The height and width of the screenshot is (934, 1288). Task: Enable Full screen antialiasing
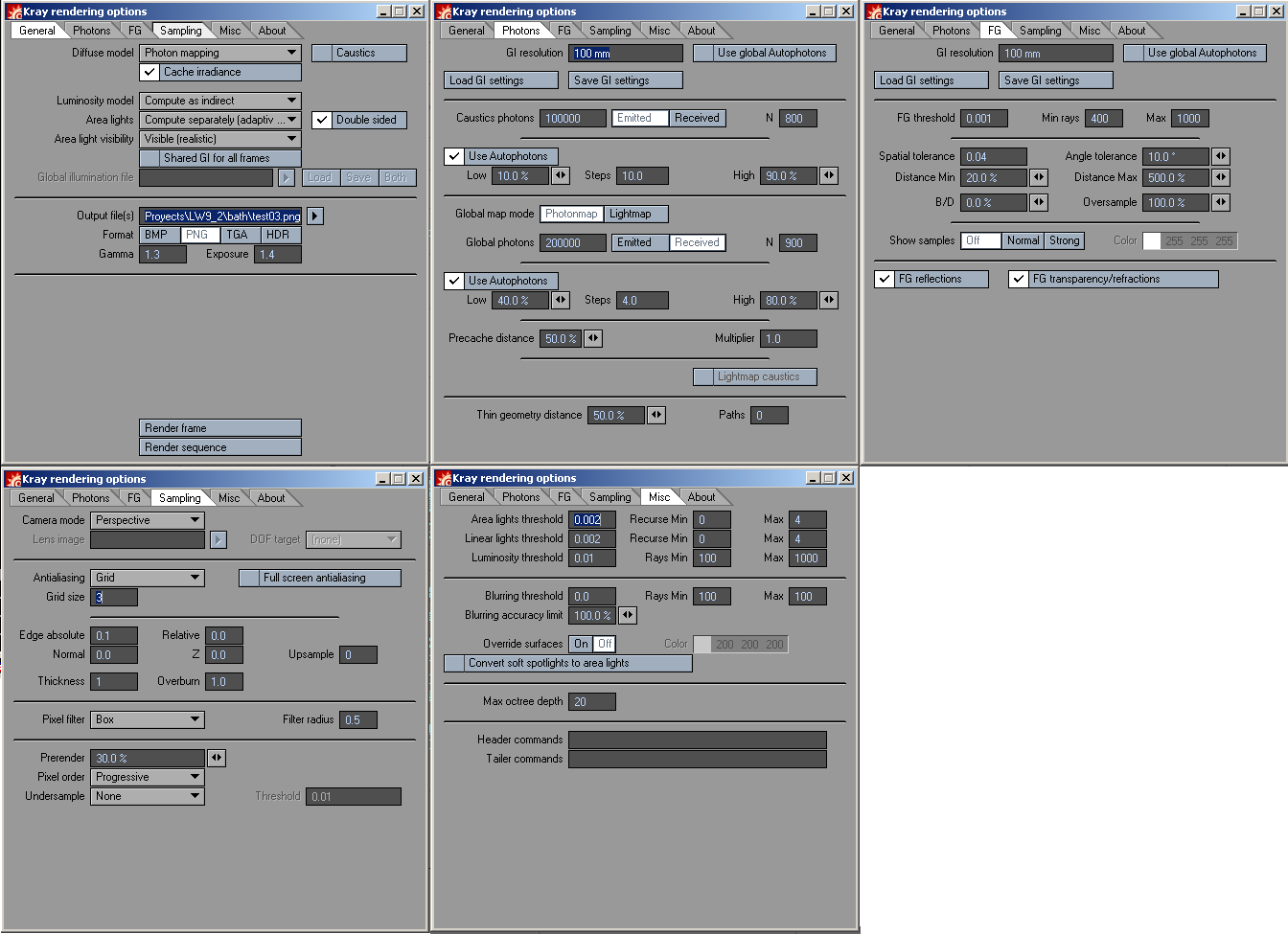[x=249, y=578]
